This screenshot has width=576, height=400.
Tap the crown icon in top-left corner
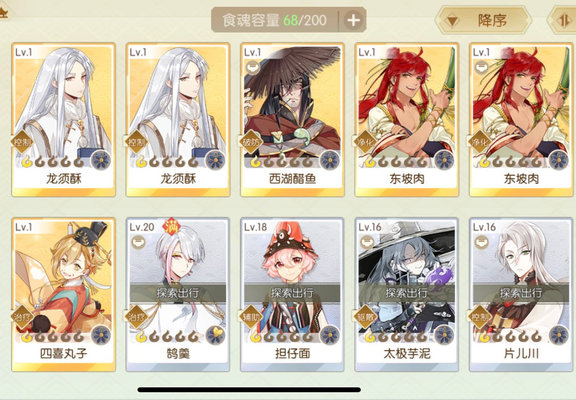pyautogui.click(x=4, y=14)
